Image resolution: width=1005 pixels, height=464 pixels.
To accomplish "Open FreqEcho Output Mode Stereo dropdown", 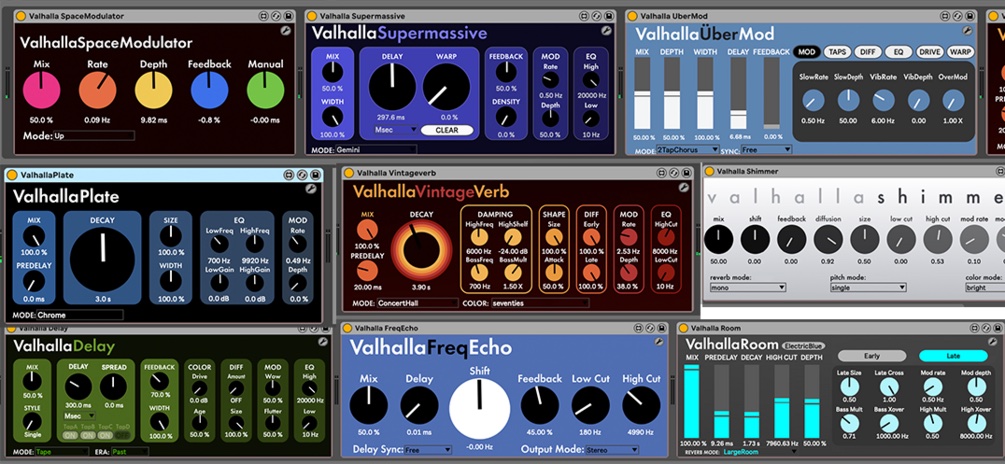I will click(611, 450).
